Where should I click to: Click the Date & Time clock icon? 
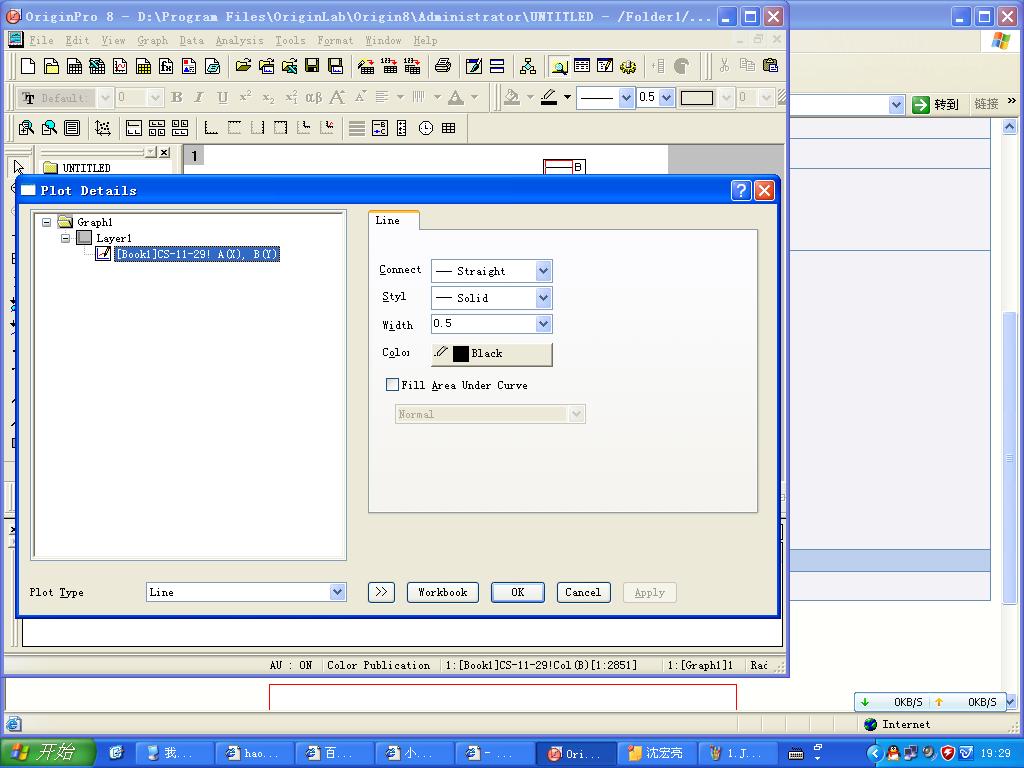pyautogui.click(x=426, y=128)
